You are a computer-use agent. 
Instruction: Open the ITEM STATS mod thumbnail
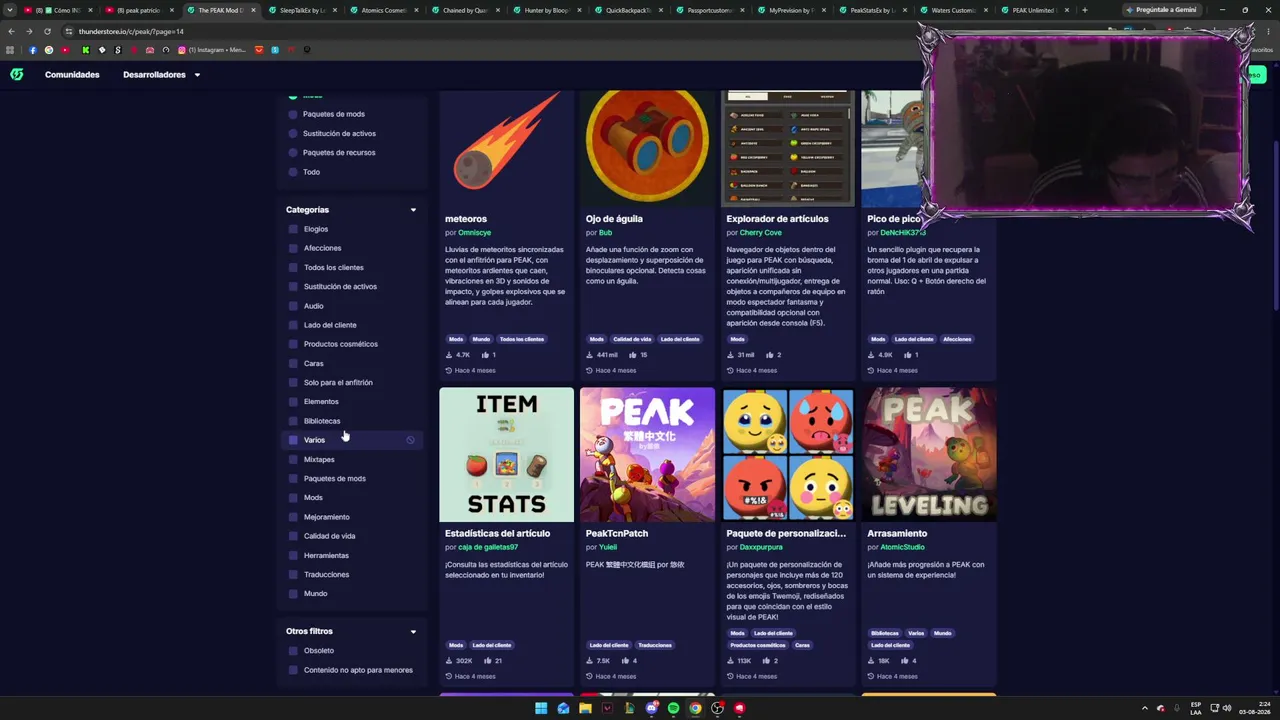506,455
